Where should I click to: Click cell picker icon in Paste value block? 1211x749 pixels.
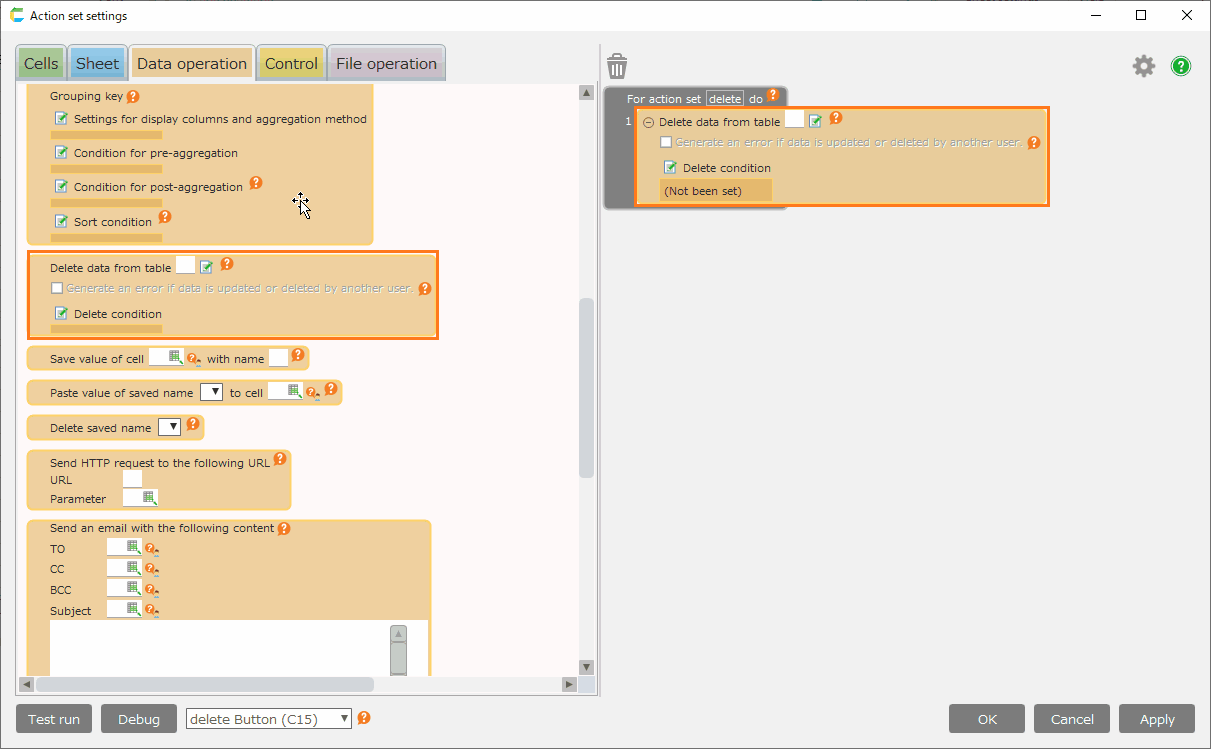294,391
